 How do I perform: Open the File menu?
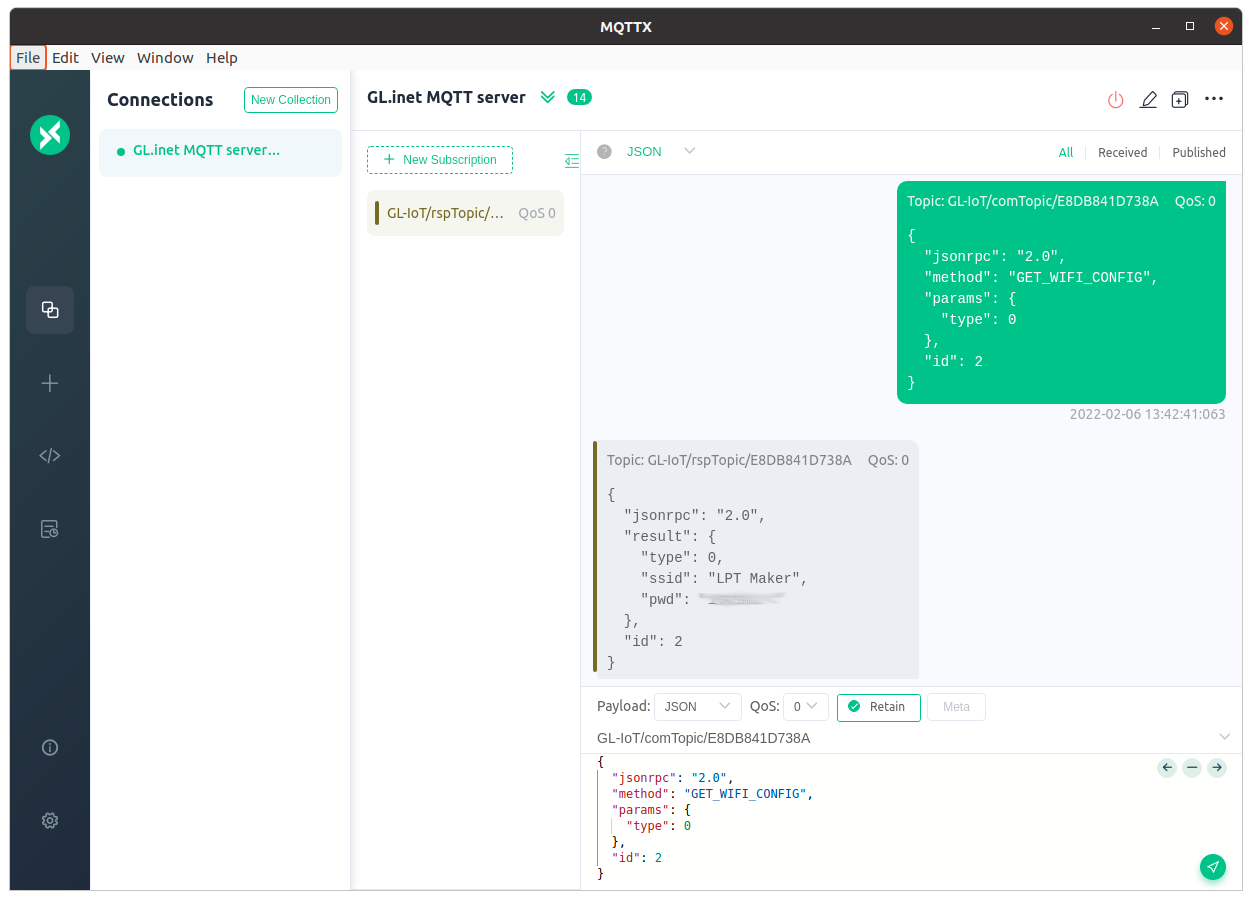click(x=28, y=58)
